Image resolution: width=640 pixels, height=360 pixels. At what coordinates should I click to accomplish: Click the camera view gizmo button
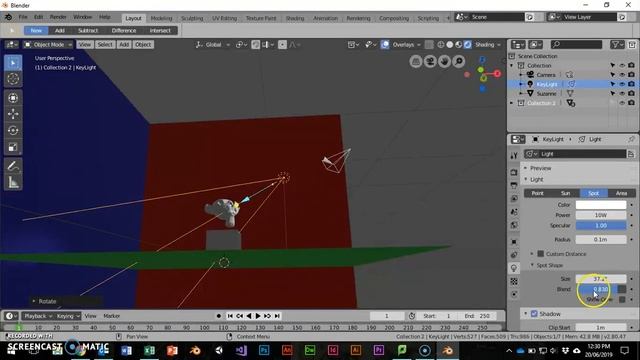[430, 61]
